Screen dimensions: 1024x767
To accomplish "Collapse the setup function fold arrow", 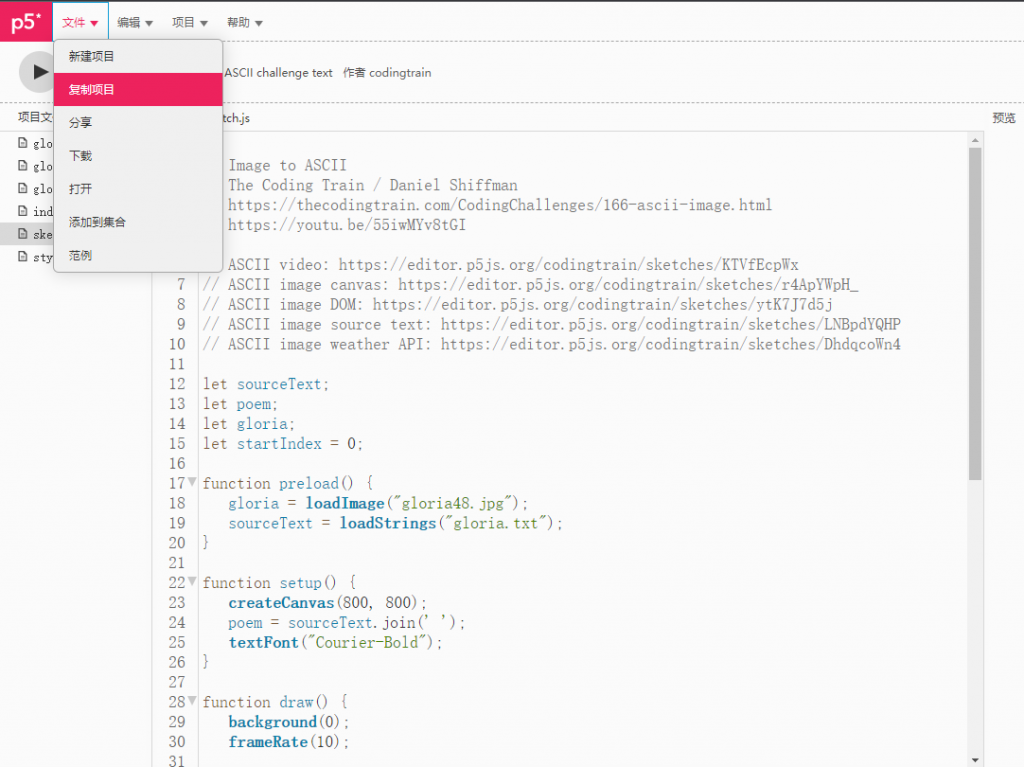I will coord(192,582).
